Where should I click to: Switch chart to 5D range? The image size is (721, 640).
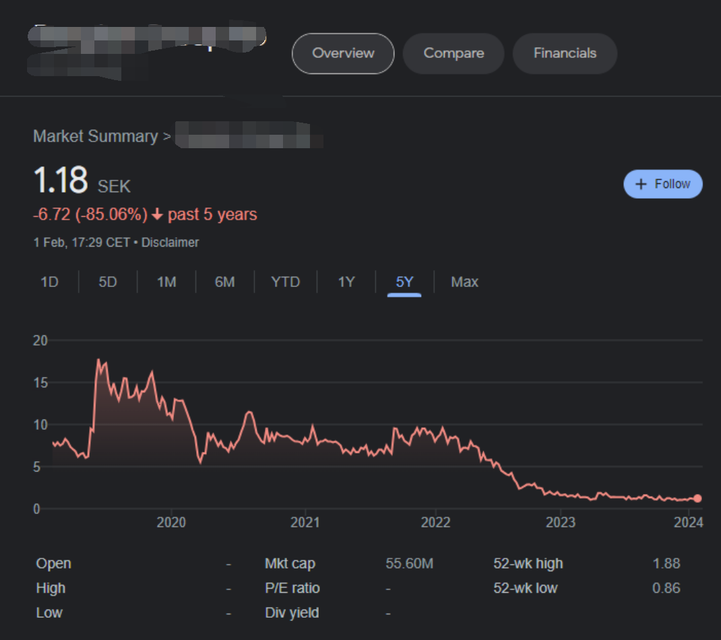click(108, 282)
